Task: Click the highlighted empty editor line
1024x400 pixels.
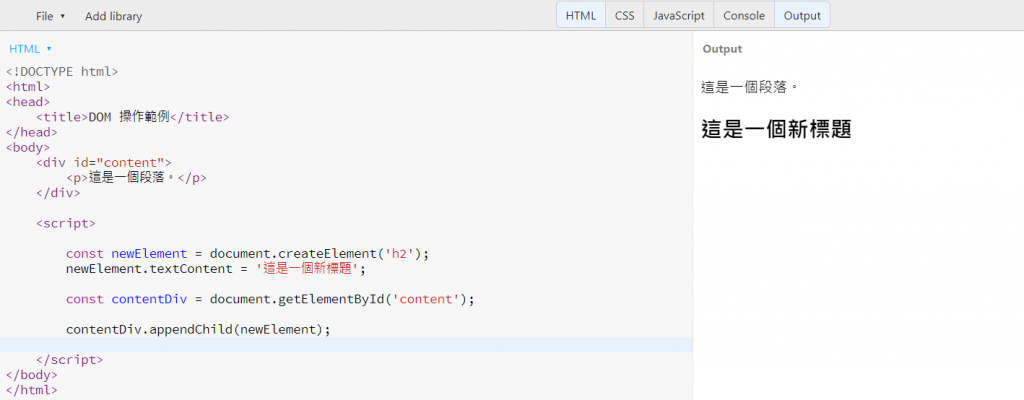Action: (346, 344)
